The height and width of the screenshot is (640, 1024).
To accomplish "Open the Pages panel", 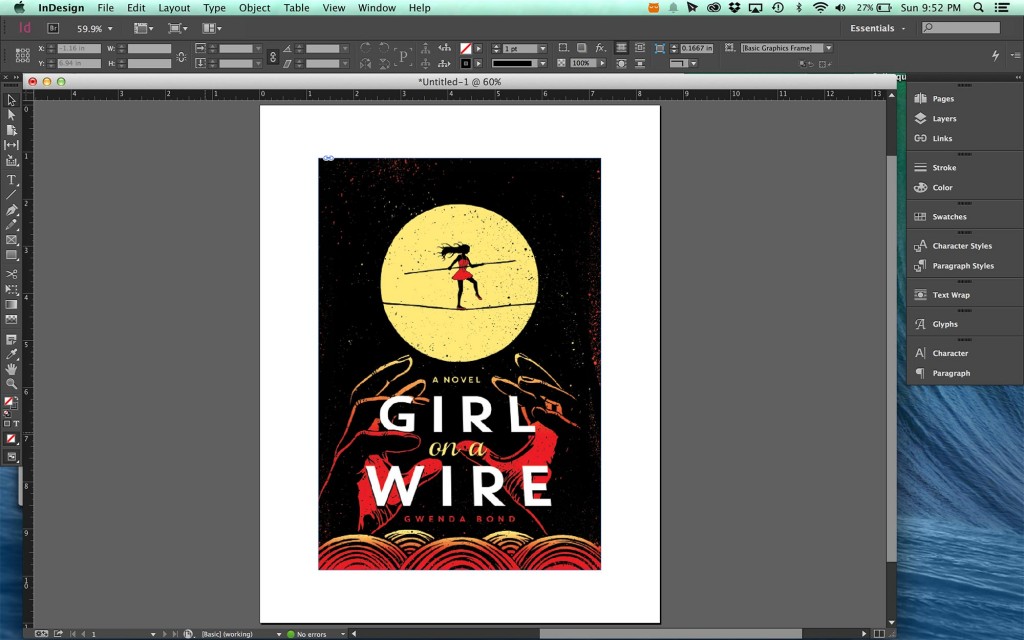I will (x=943, y=99).
